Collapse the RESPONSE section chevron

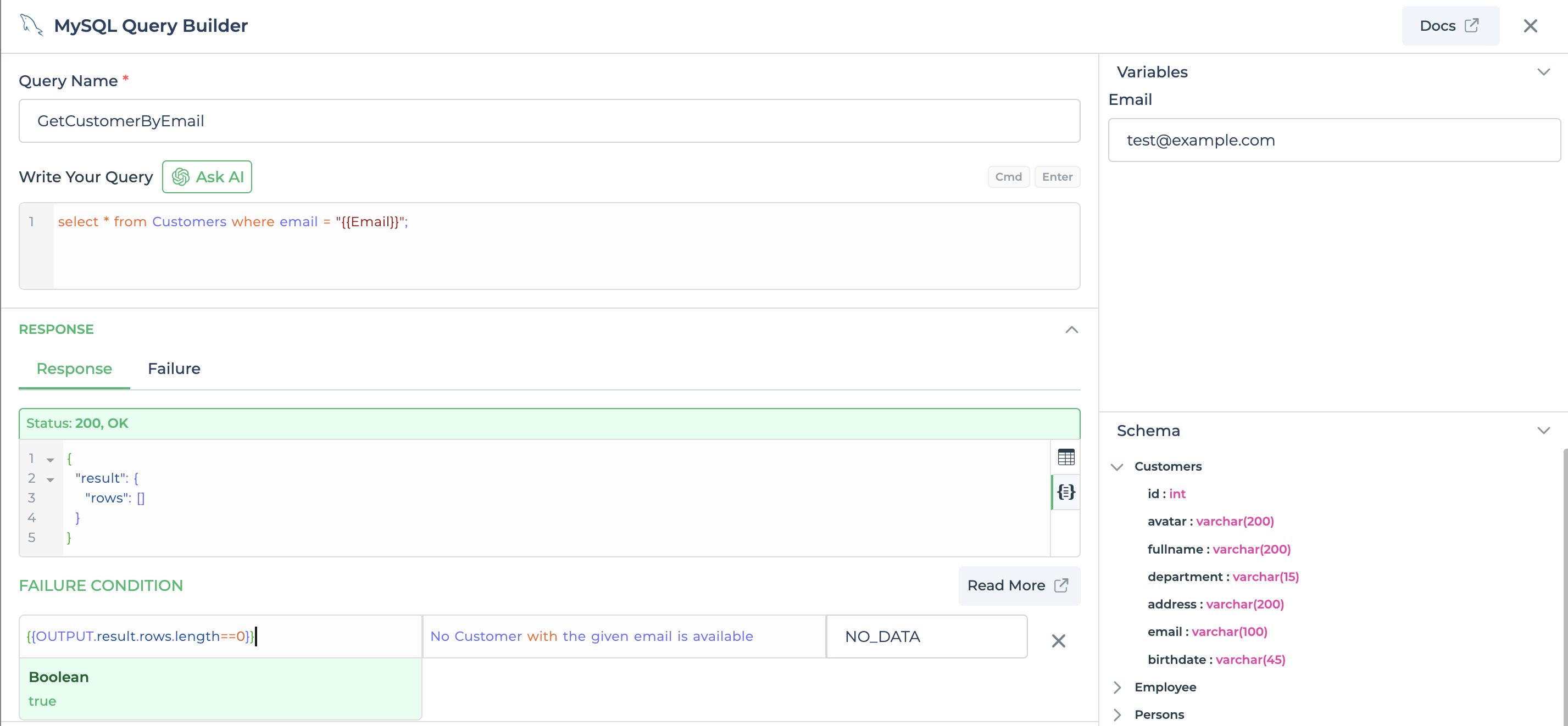tap(1071, 330)
